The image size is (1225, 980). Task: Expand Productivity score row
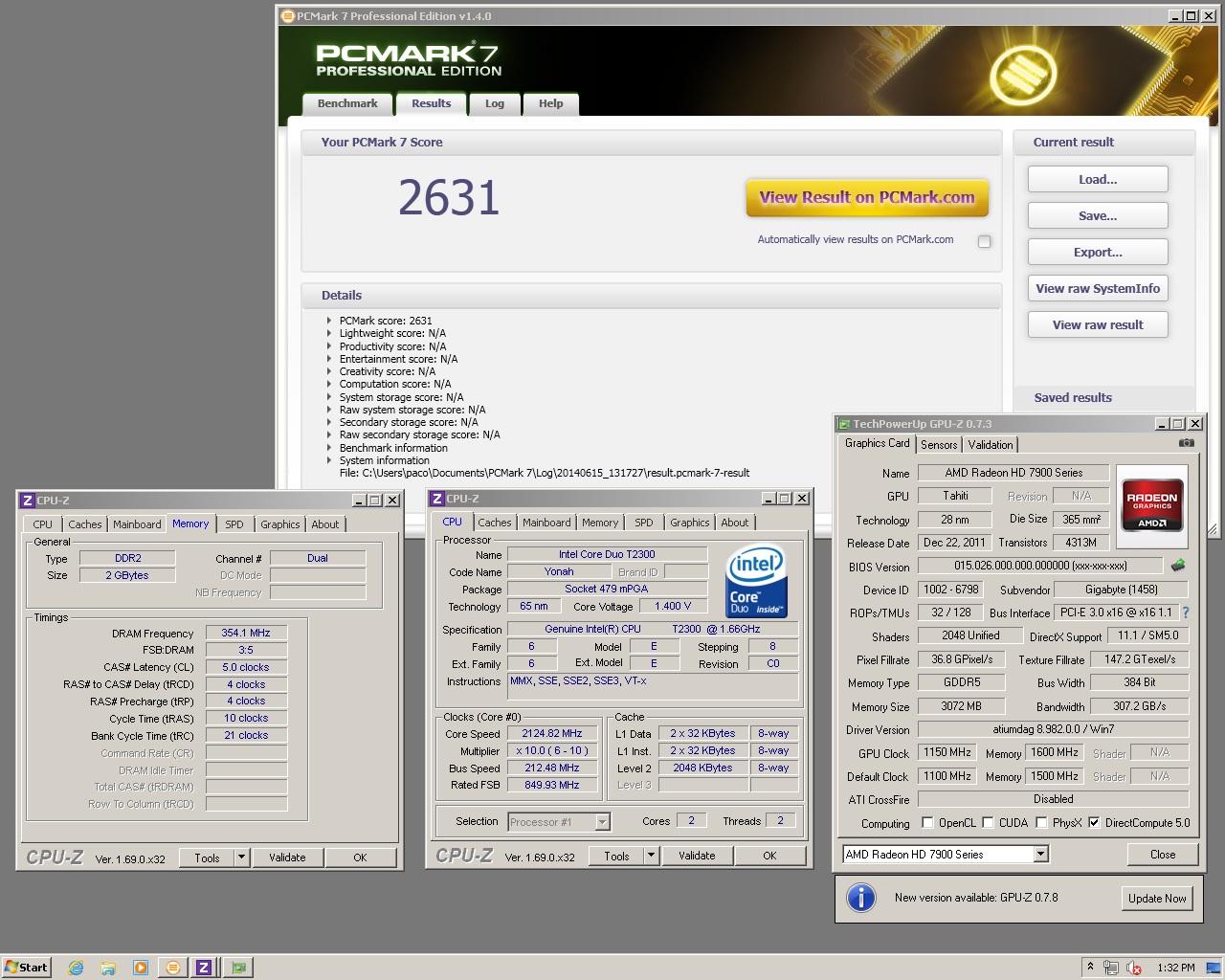click(329, 346)
